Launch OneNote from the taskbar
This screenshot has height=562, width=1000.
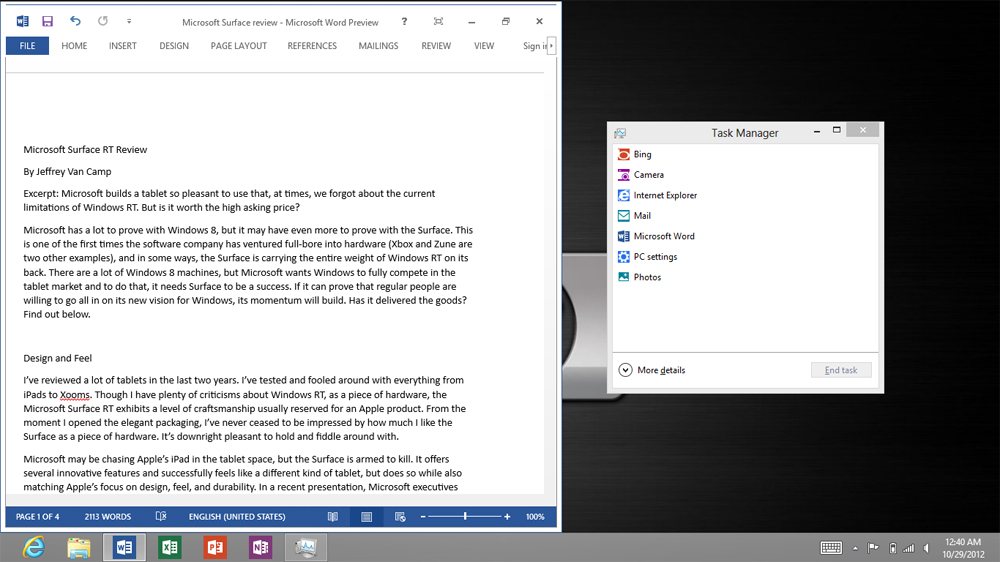click(260, 547)
